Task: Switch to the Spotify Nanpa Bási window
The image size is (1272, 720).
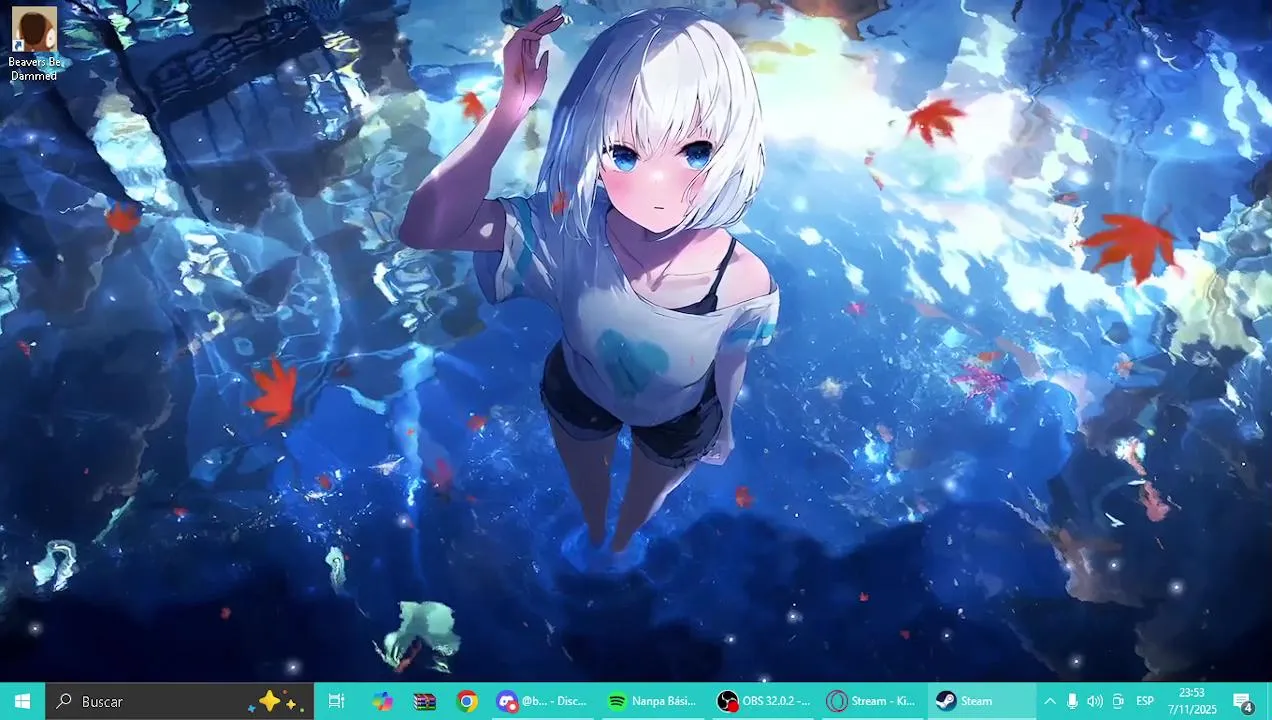Action: [x=653, y=701]
